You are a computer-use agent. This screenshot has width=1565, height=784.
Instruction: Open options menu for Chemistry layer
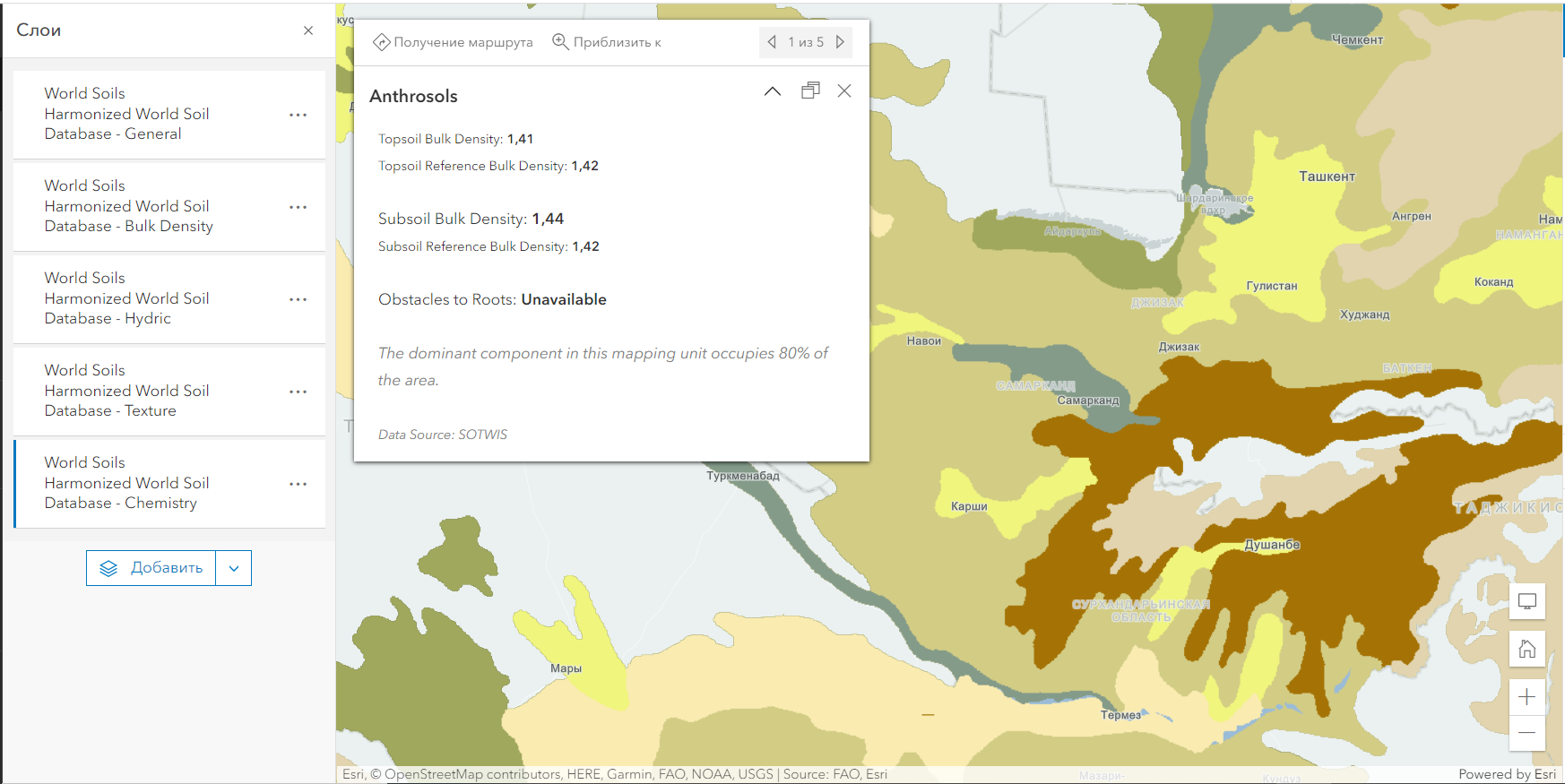point(298,484)
